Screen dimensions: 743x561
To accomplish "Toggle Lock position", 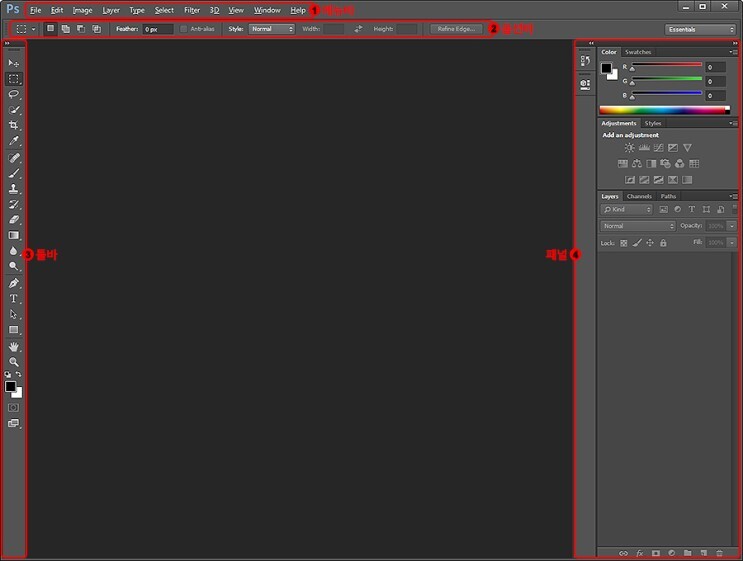I will (650, 243).
